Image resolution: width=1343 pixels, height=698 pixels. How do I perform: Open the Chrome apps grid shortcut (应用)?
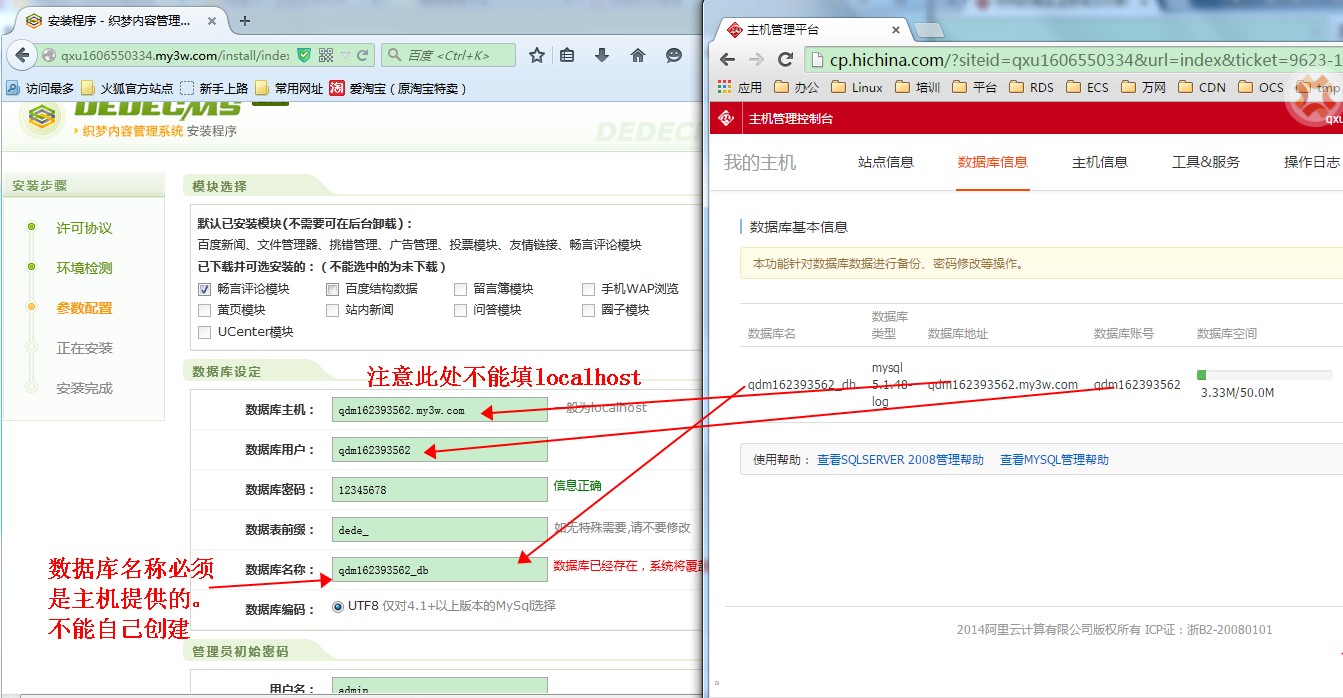coord(739,87)
